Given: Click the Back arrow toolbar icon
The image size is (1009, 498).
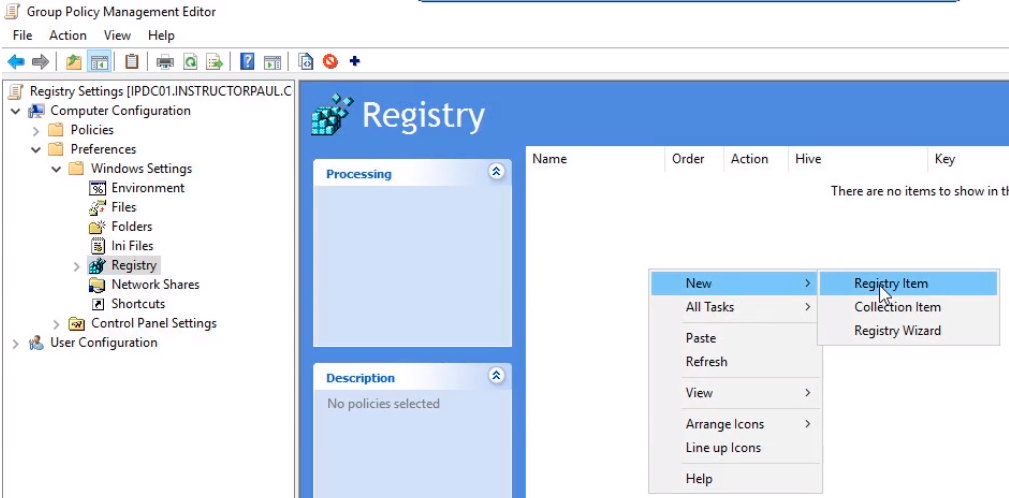Looking at the screenshot, I should pos(16,62).
